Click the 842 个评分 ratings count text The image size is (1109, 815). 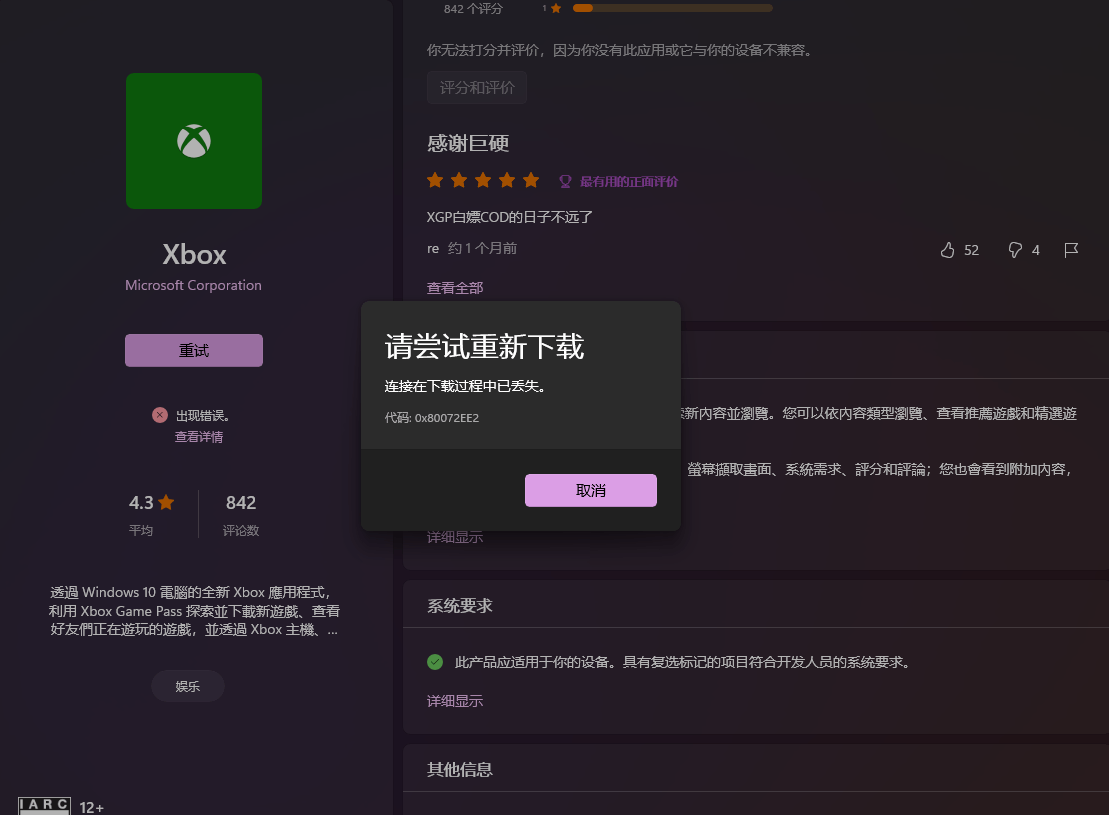473,8
